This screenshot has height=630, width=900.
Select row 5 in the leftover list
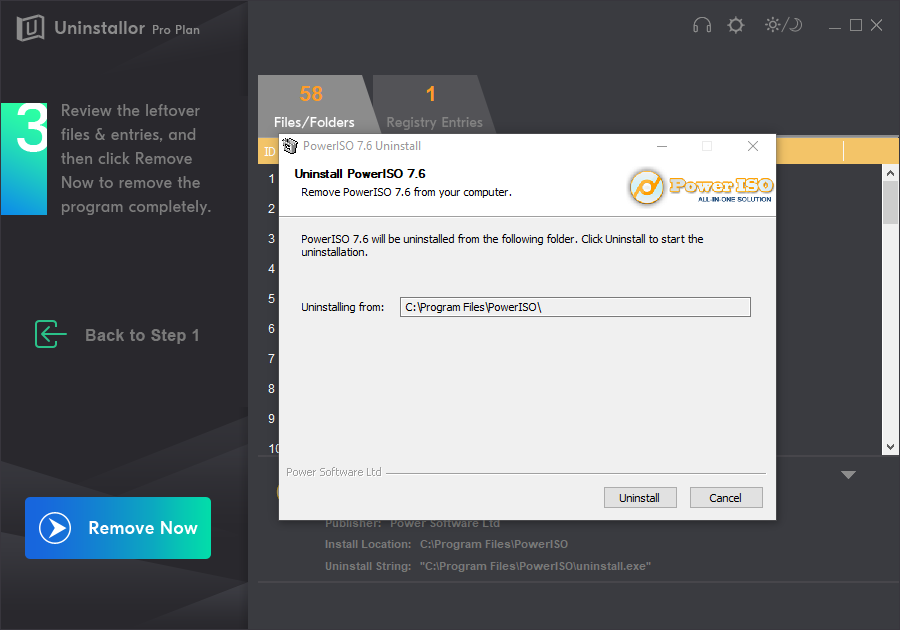point(271,299)
